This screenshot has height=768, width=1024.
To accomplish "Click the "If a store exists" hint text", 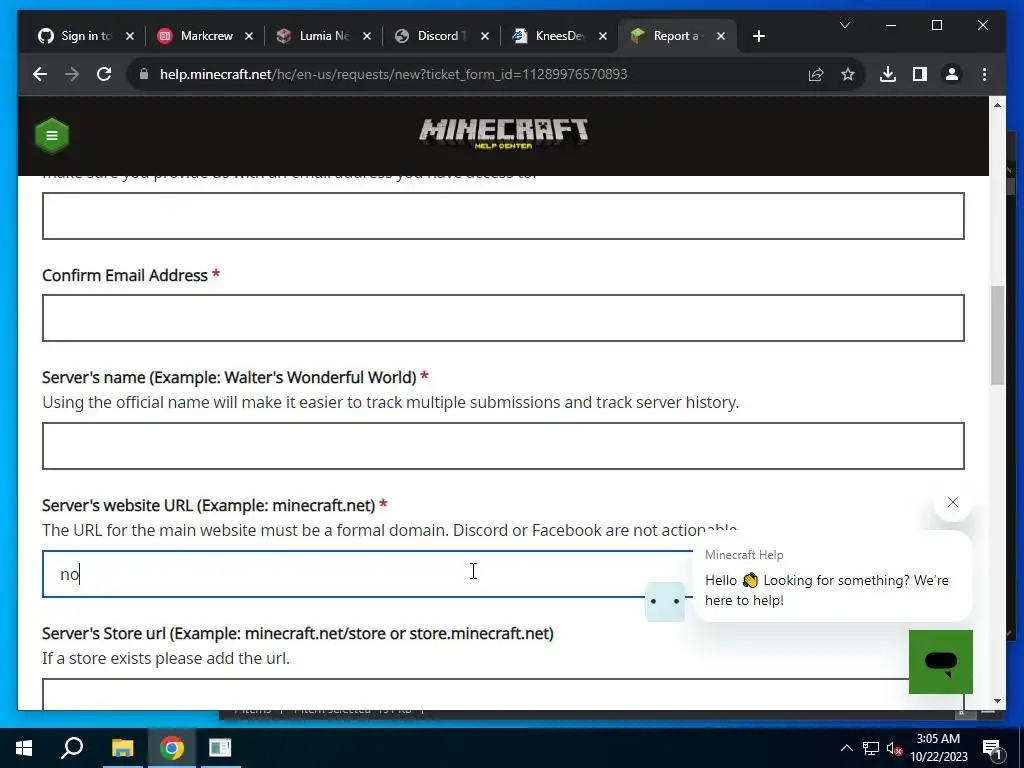I will (166, 658).
